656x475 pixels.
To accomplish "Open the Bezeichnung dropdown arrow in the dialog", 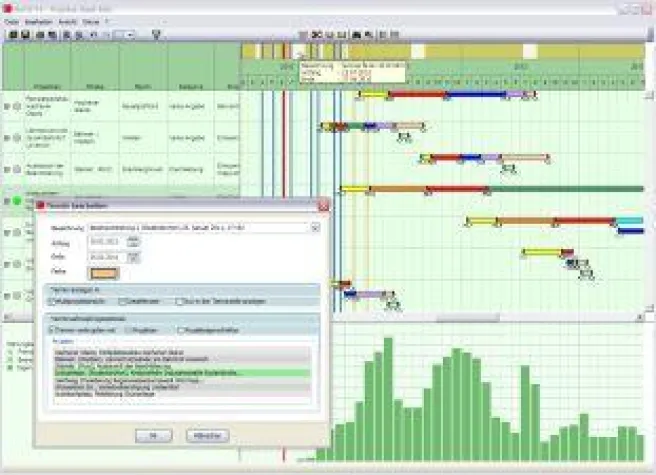I will point(315,227).
